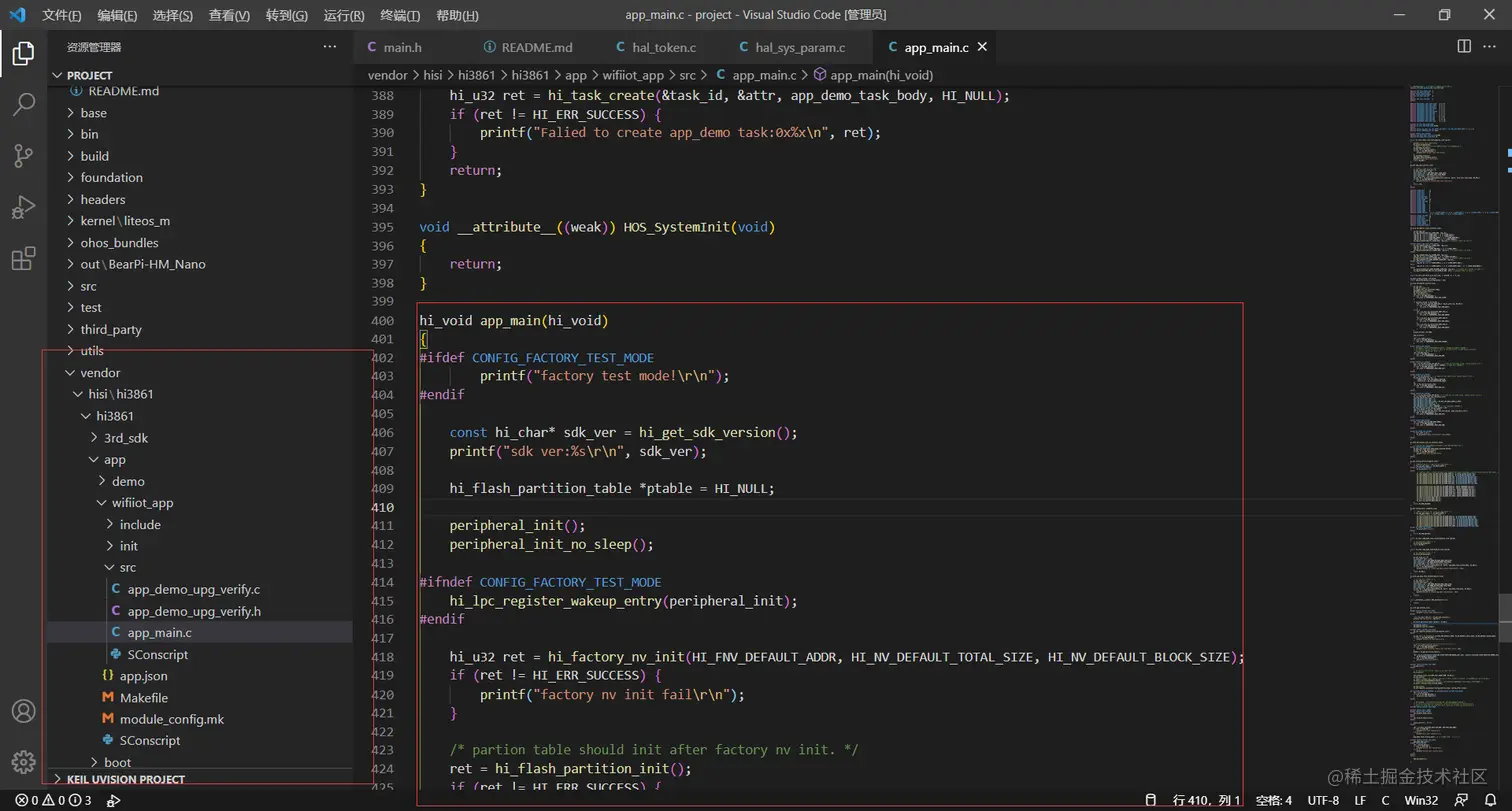Click 行 410, 列 1 cursor position

(x=1206, y=800)
